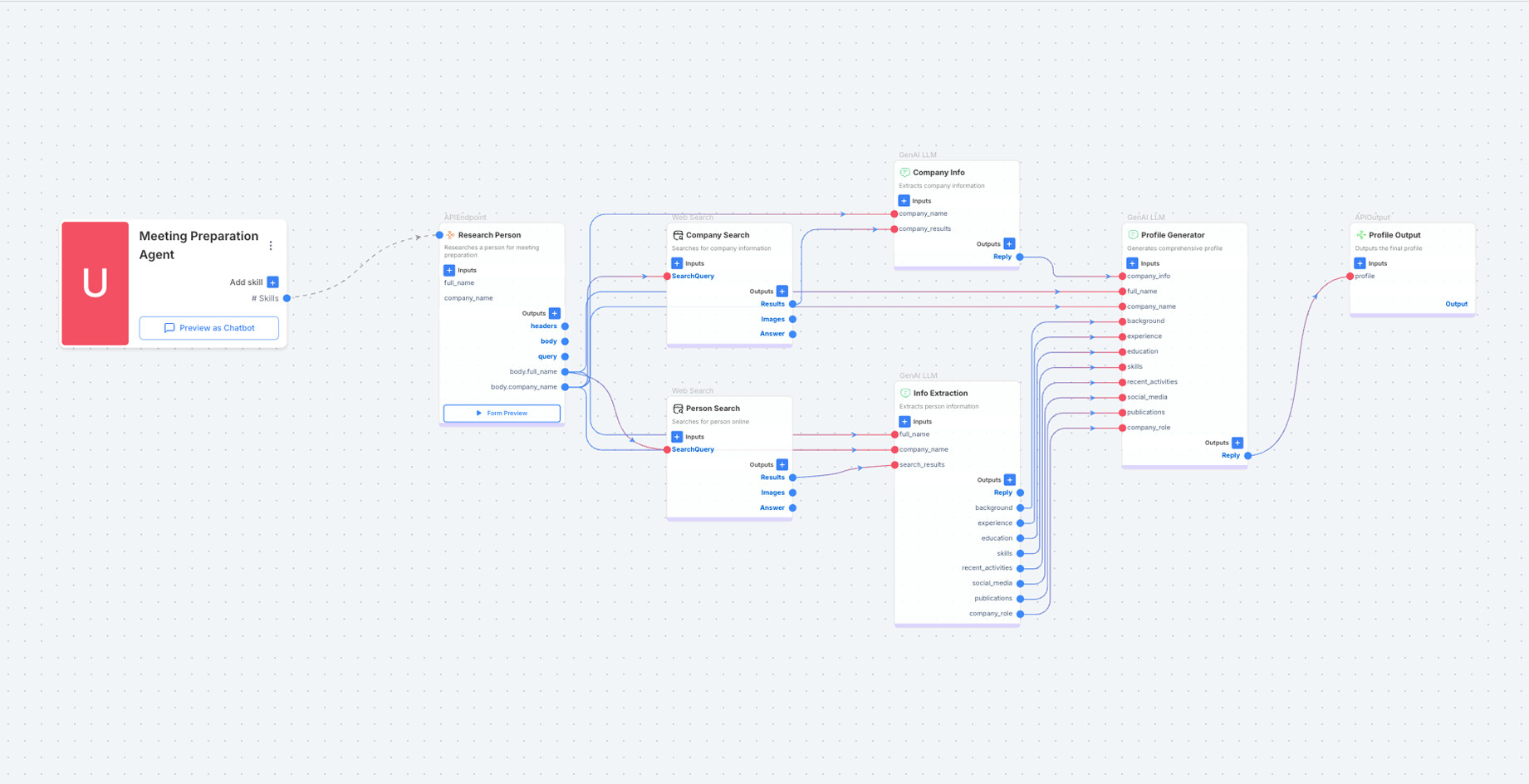The height and width of the screenshot is (784, 1529).
Task: Click the Profile Generator node icon
Action: pos(1133,235)
